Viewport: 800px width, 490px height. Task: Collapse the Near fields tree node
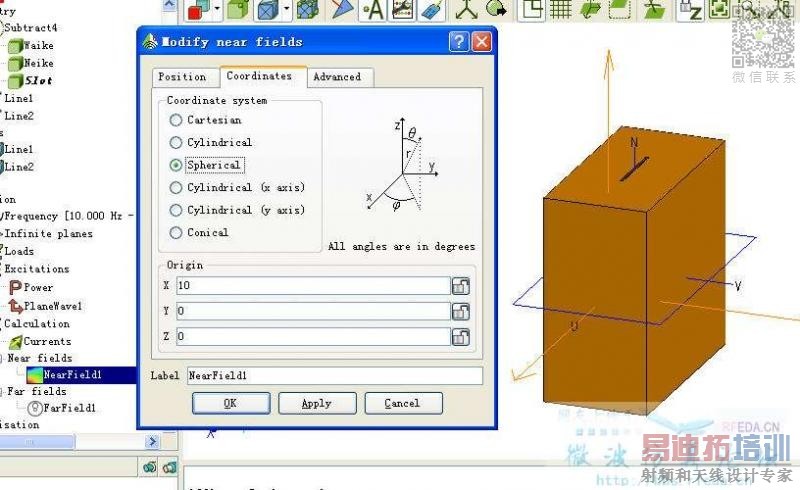[x=2, y=358]
